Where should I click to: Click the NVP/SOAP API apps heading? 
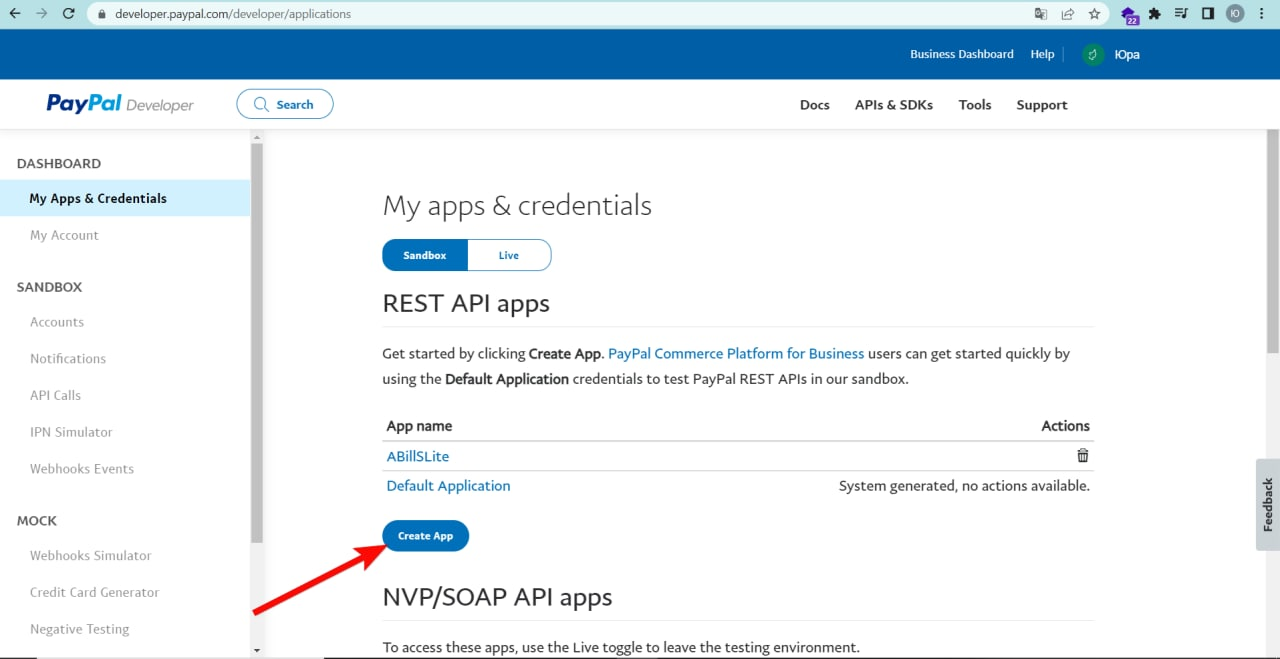tap(497, 597)
